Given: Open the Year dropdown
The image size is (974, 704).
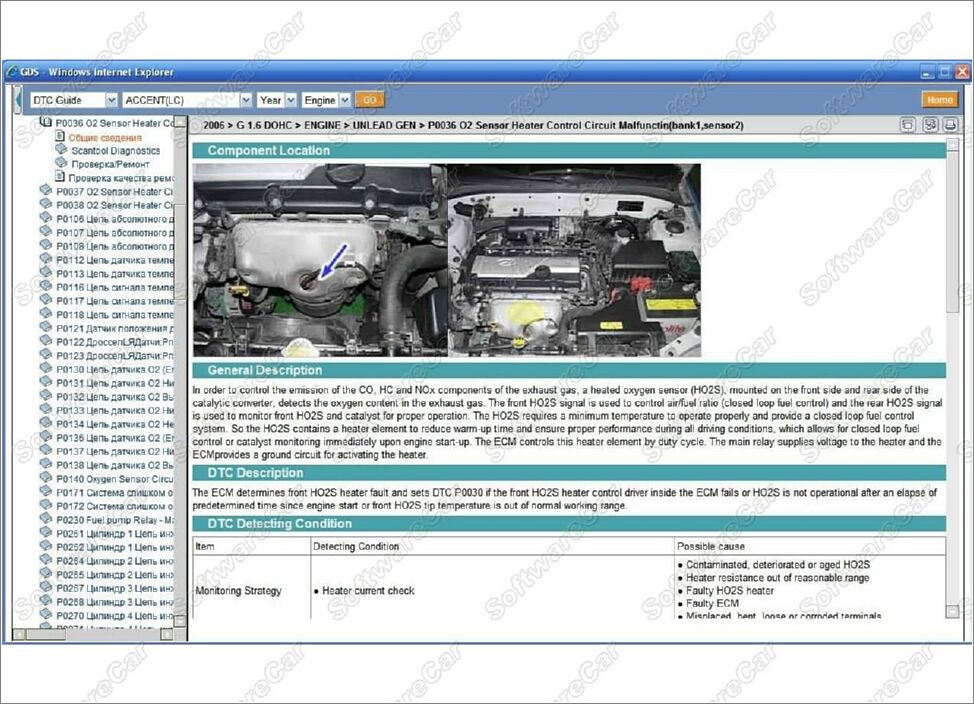Looking at the screenshot, I should (277, 100).
